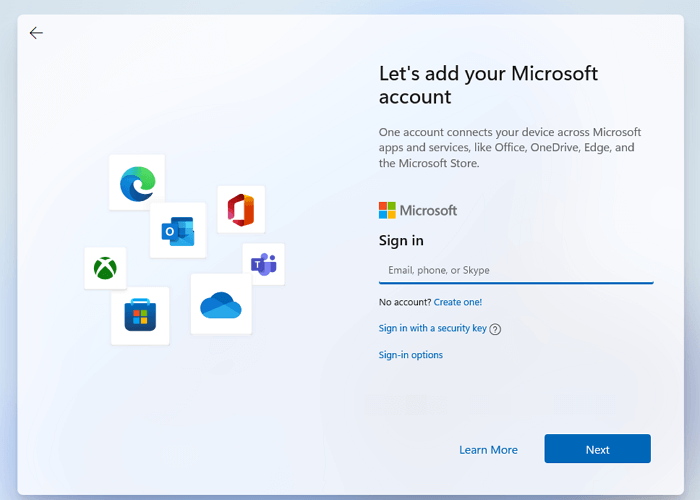Click the Sign in heading text
The width and height of the screenshot is (700, 500).
pyautogui.click(x=401, y=241)
